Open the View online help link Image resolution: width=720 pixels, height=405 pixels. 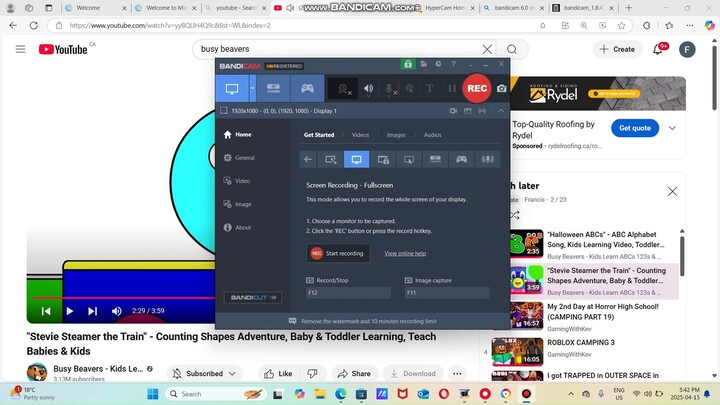(x=405, y=253)
